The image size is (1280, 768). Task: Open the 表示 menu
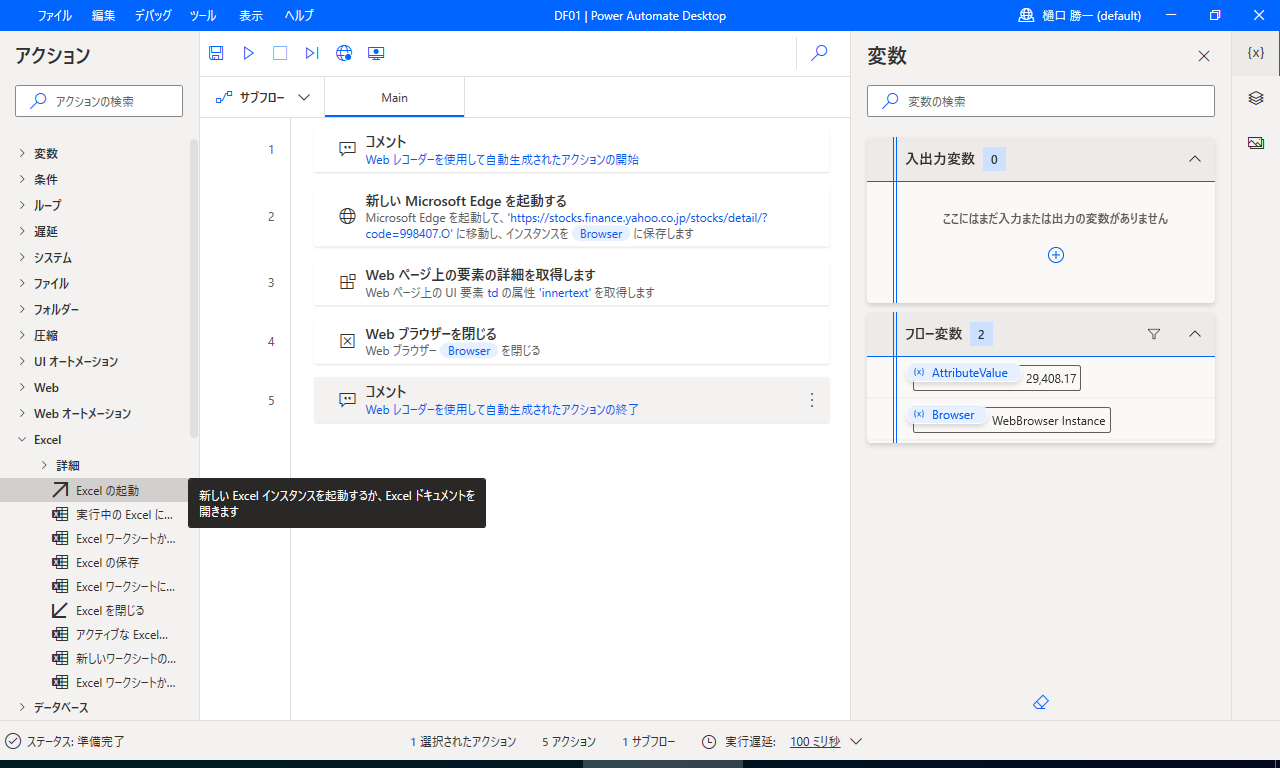click(x=251, y=15)
